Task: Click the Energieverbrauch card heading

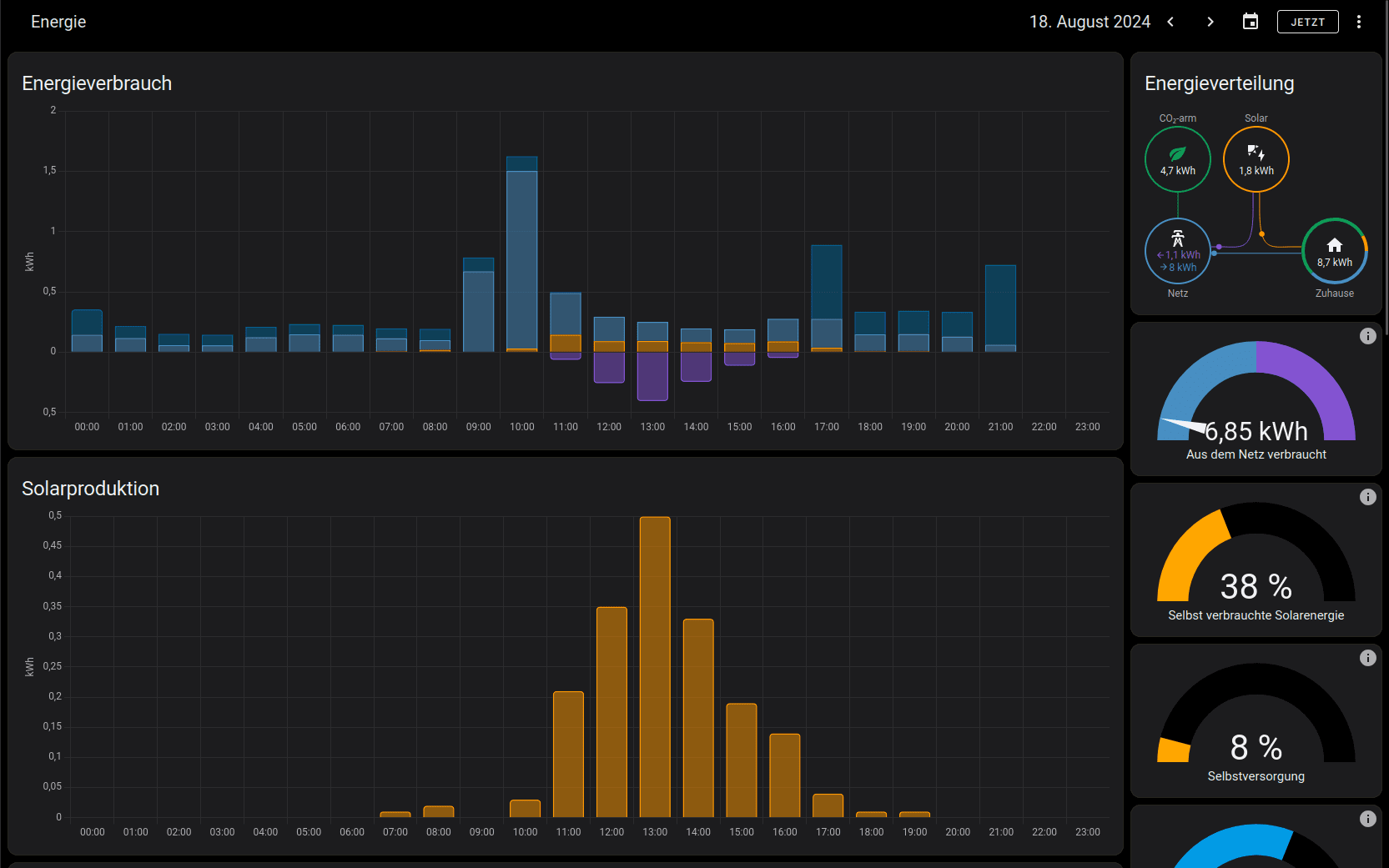Action: click(97, 83)
